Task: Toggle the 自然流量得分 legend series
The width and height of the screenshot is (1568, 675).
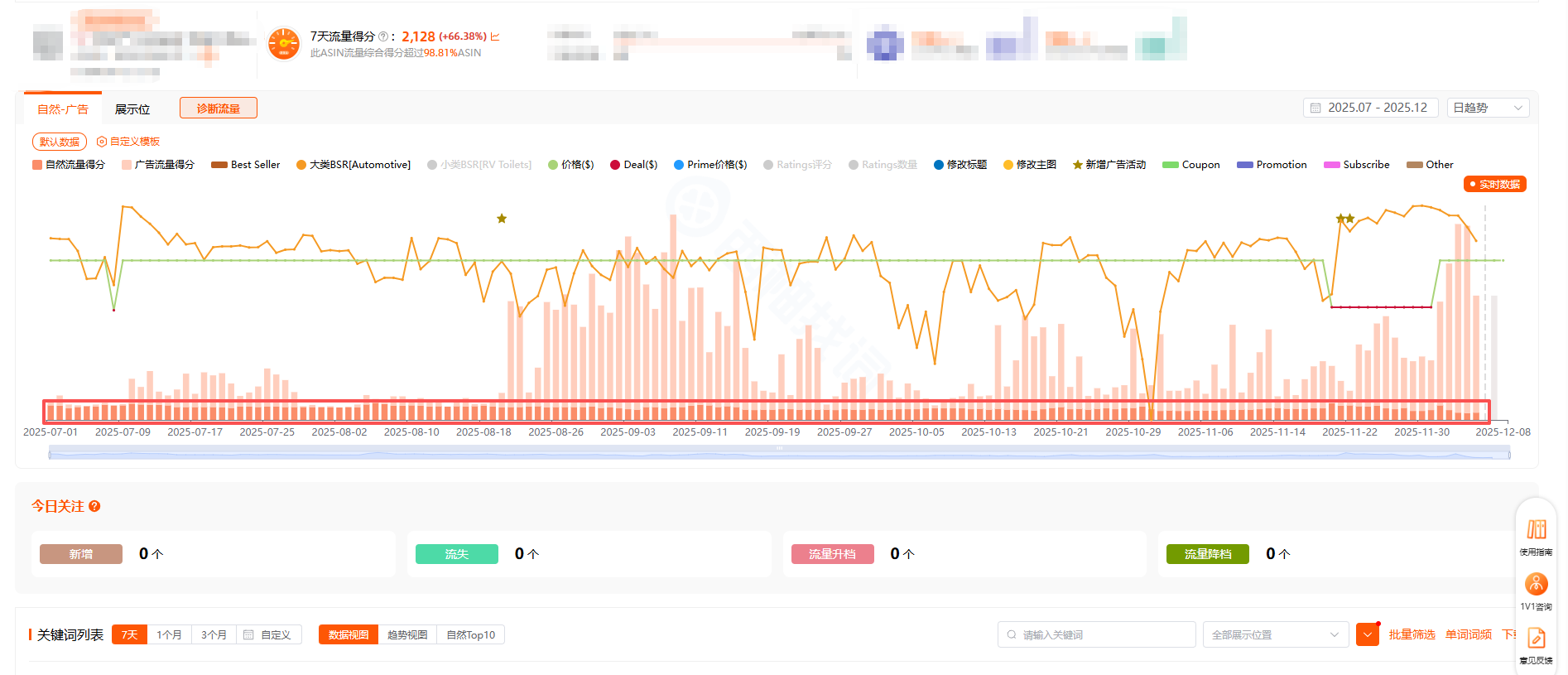Action: click(x=69, y=165)
